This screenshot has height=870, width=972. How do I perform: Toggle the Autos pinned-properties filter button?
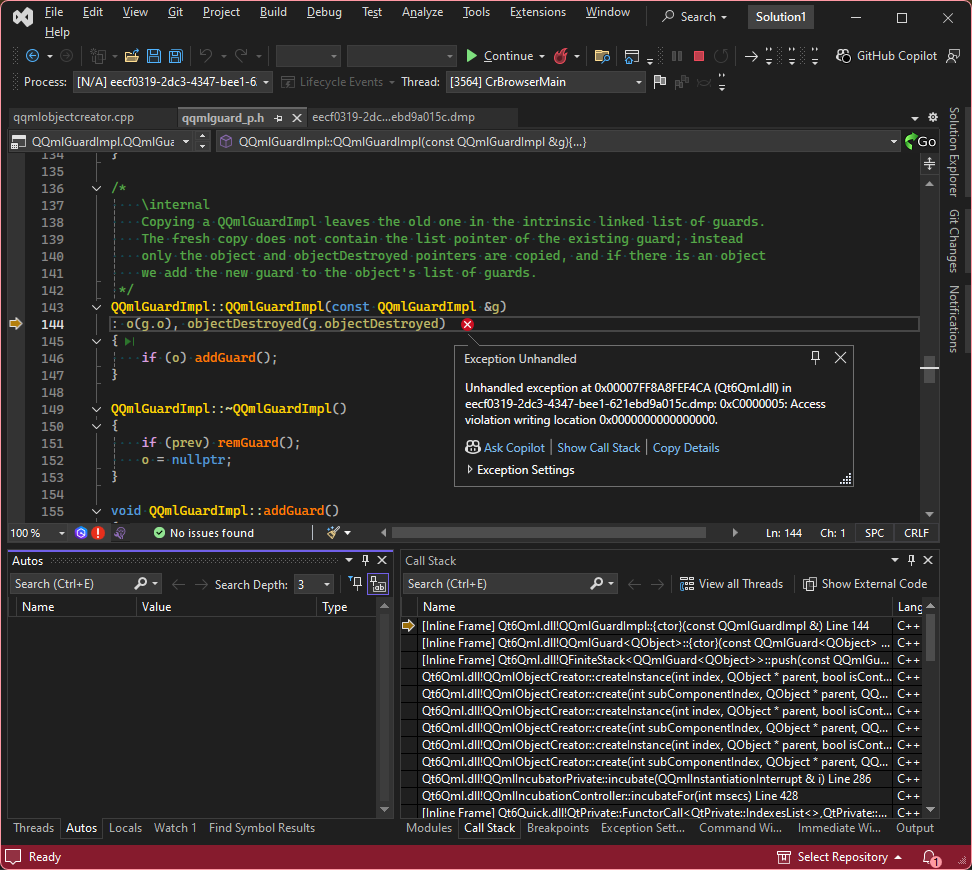coord(356,584)
